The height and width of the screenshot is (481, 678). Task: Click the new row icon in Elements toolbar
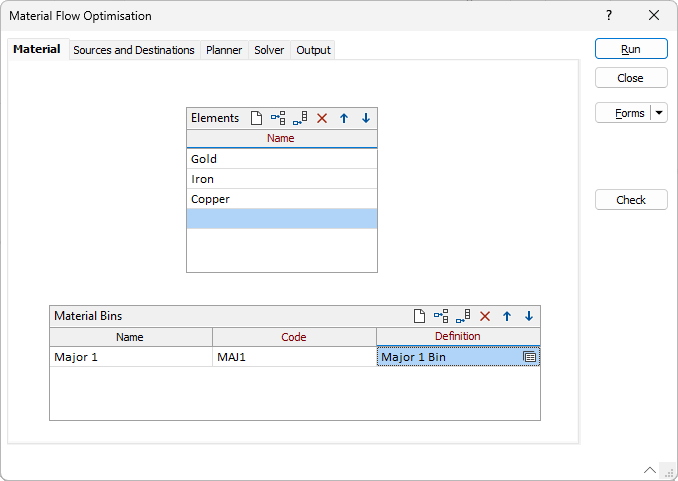256,118
